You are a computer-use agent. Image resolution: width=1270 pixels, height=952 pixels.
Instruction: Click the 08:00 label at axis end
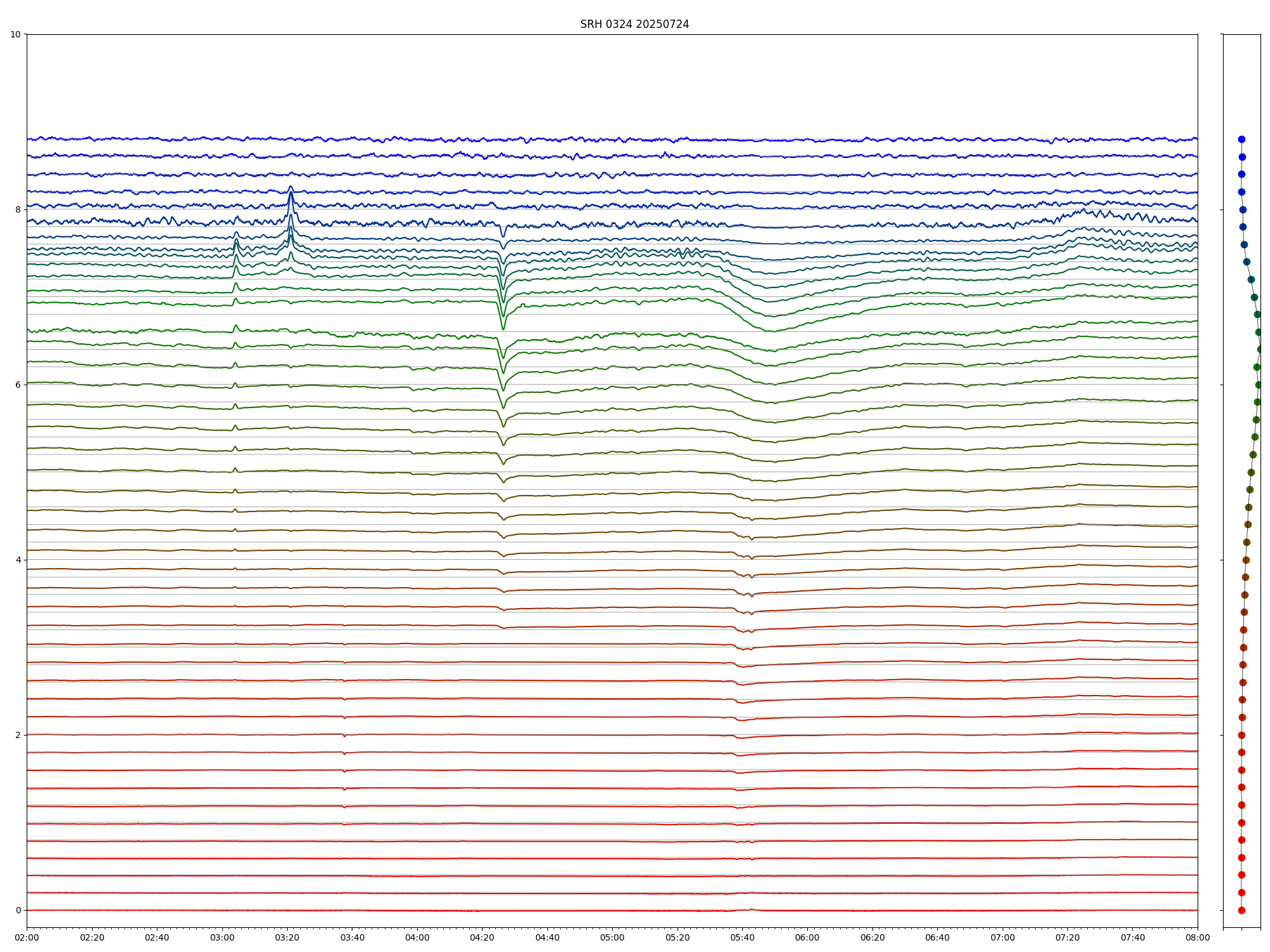coord(1197,937)
